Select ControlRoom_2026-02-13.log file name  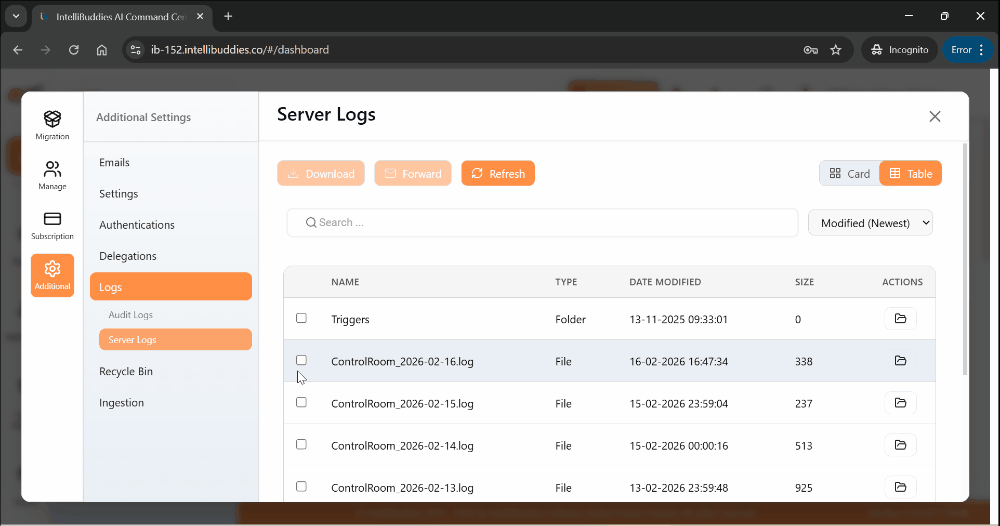coord(402,488)
